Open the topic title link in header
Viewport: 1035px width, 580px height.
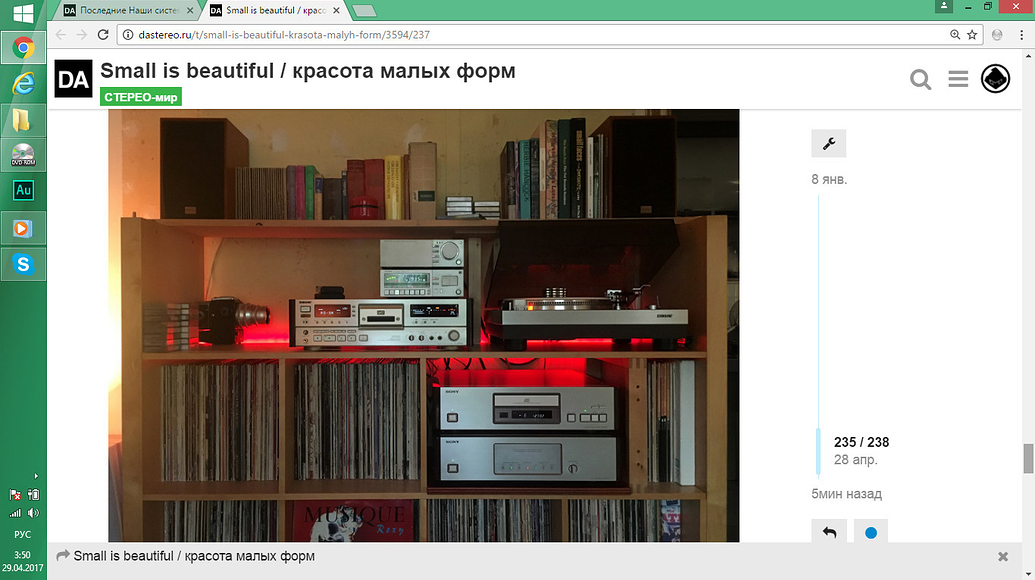click(308, 71)
